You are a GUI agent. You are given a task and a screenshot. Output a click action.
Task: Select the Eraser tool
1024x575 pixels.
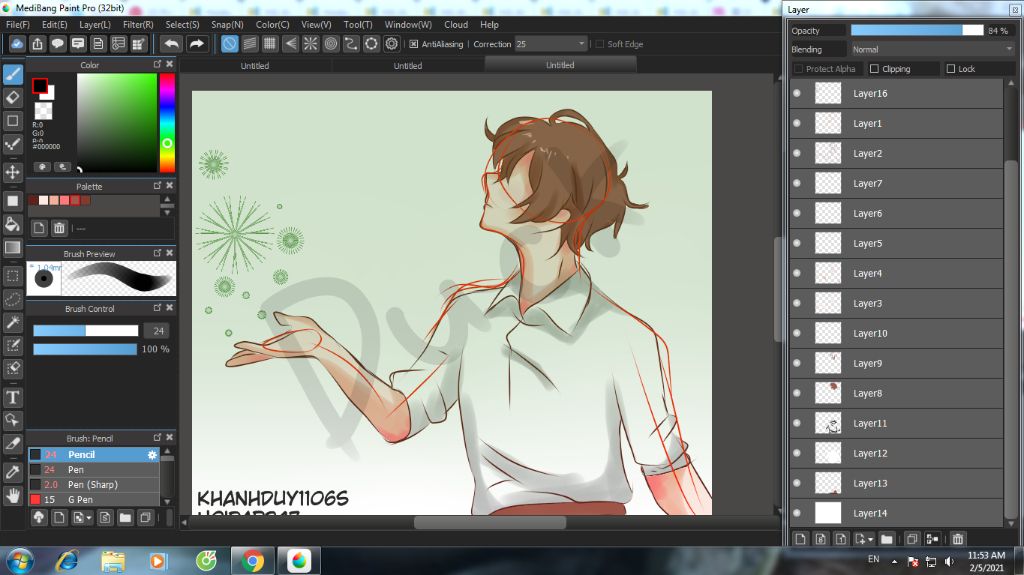click(x=12, y=97)
